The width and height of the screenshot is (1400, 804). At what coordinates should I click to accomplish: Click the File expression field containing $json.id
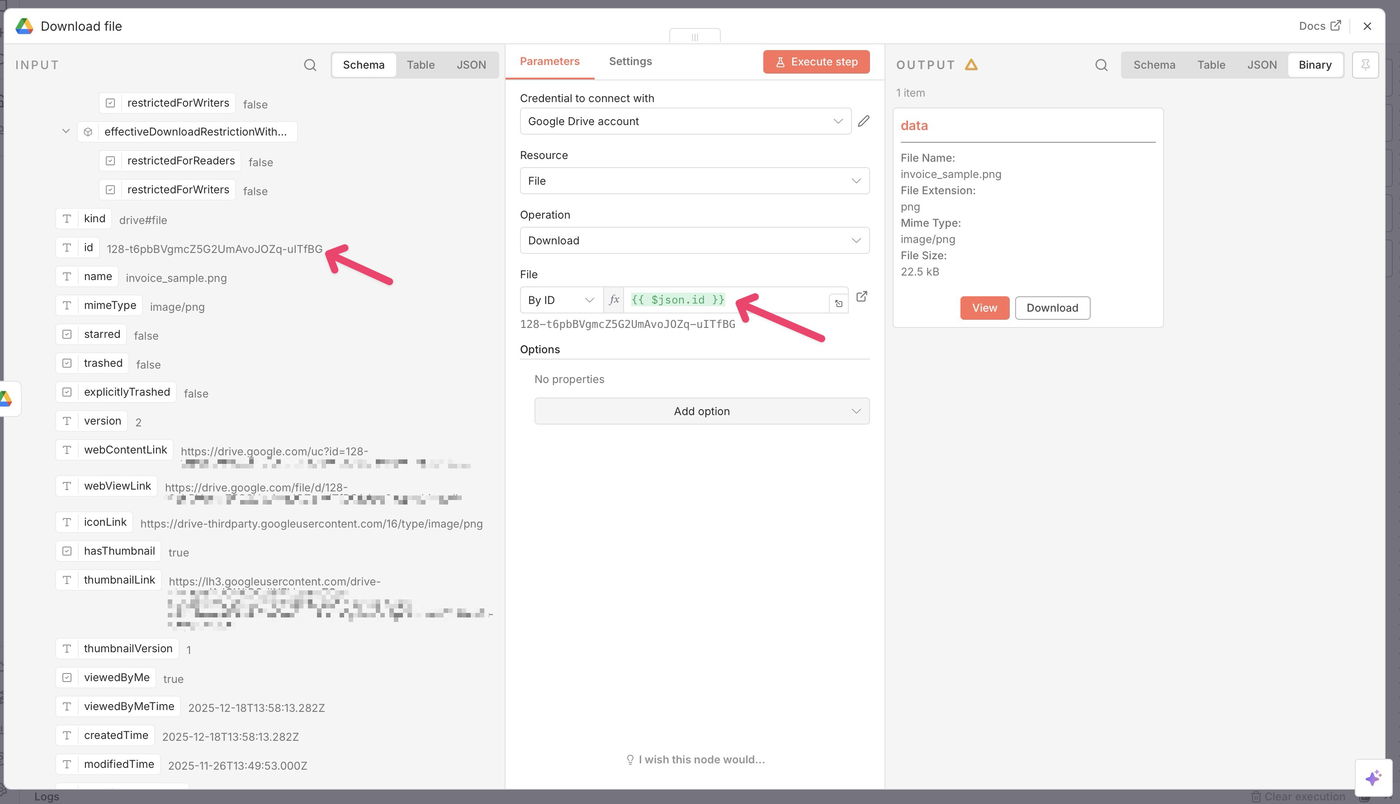[726, 300]
